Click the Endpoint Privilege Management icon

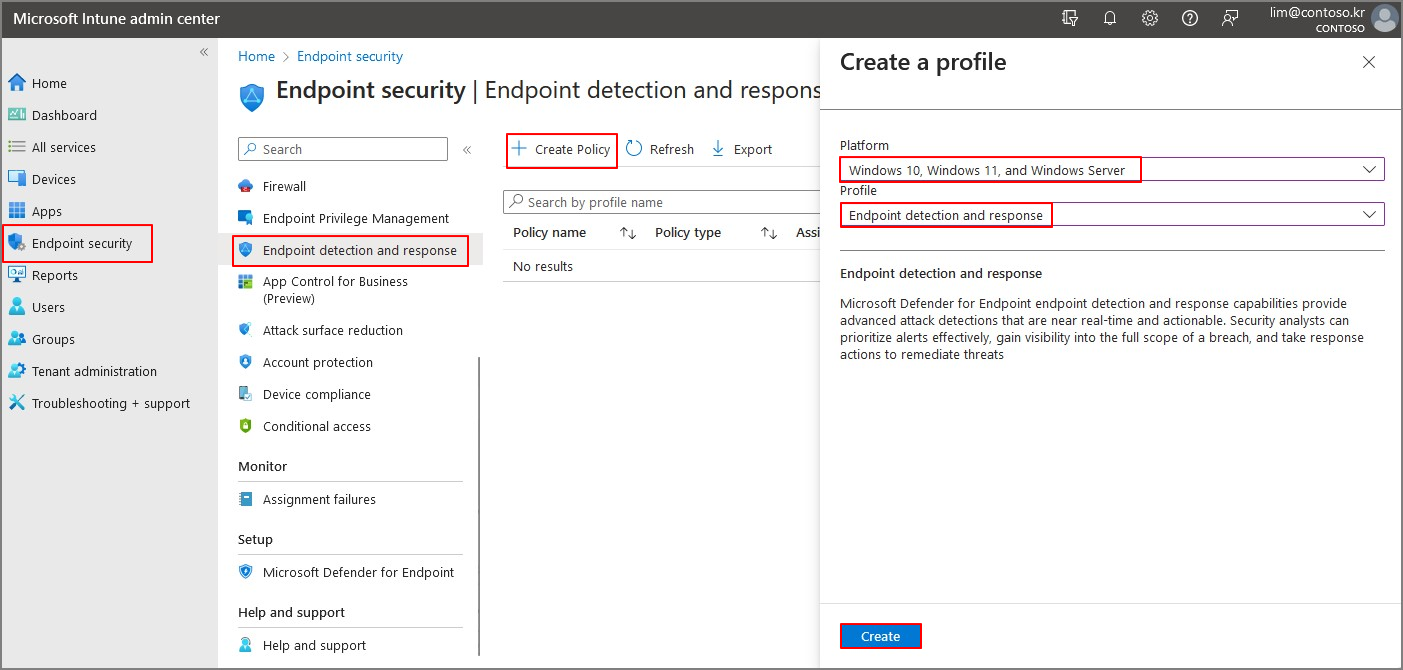click(246, 218)
